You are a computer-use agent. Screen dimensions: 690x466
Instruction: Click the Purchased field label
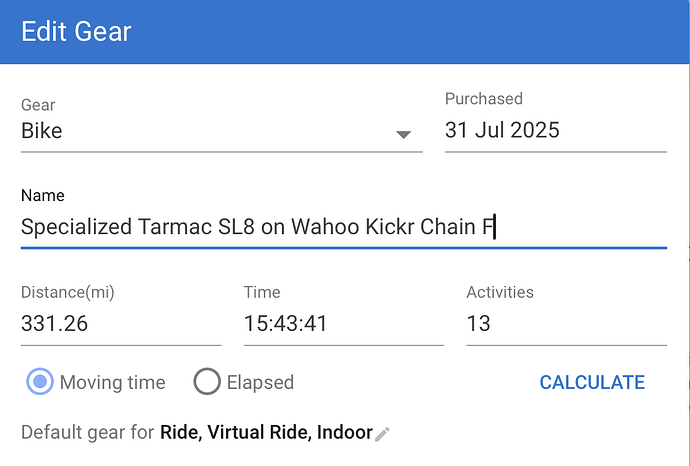(484, 99)
